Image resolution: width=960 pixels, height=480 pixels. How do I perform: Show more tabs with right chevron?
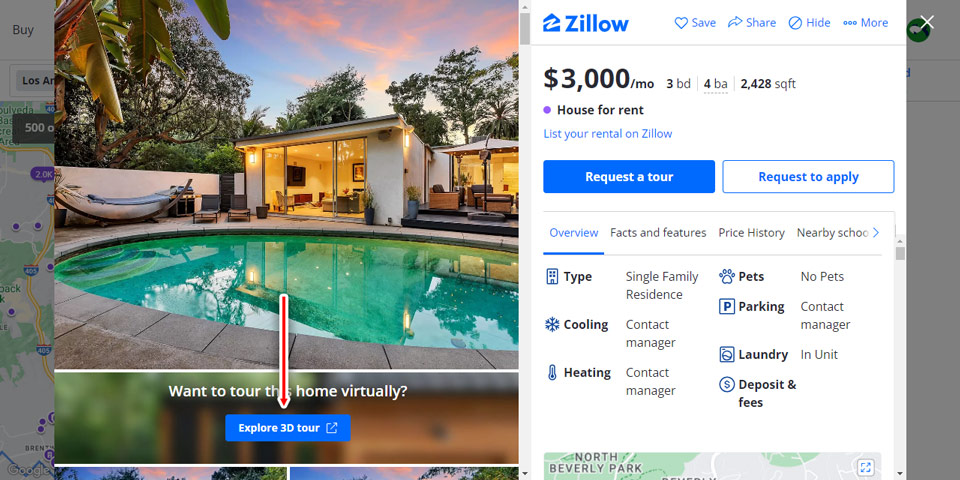pyautogui.click(x=876, y=233)
